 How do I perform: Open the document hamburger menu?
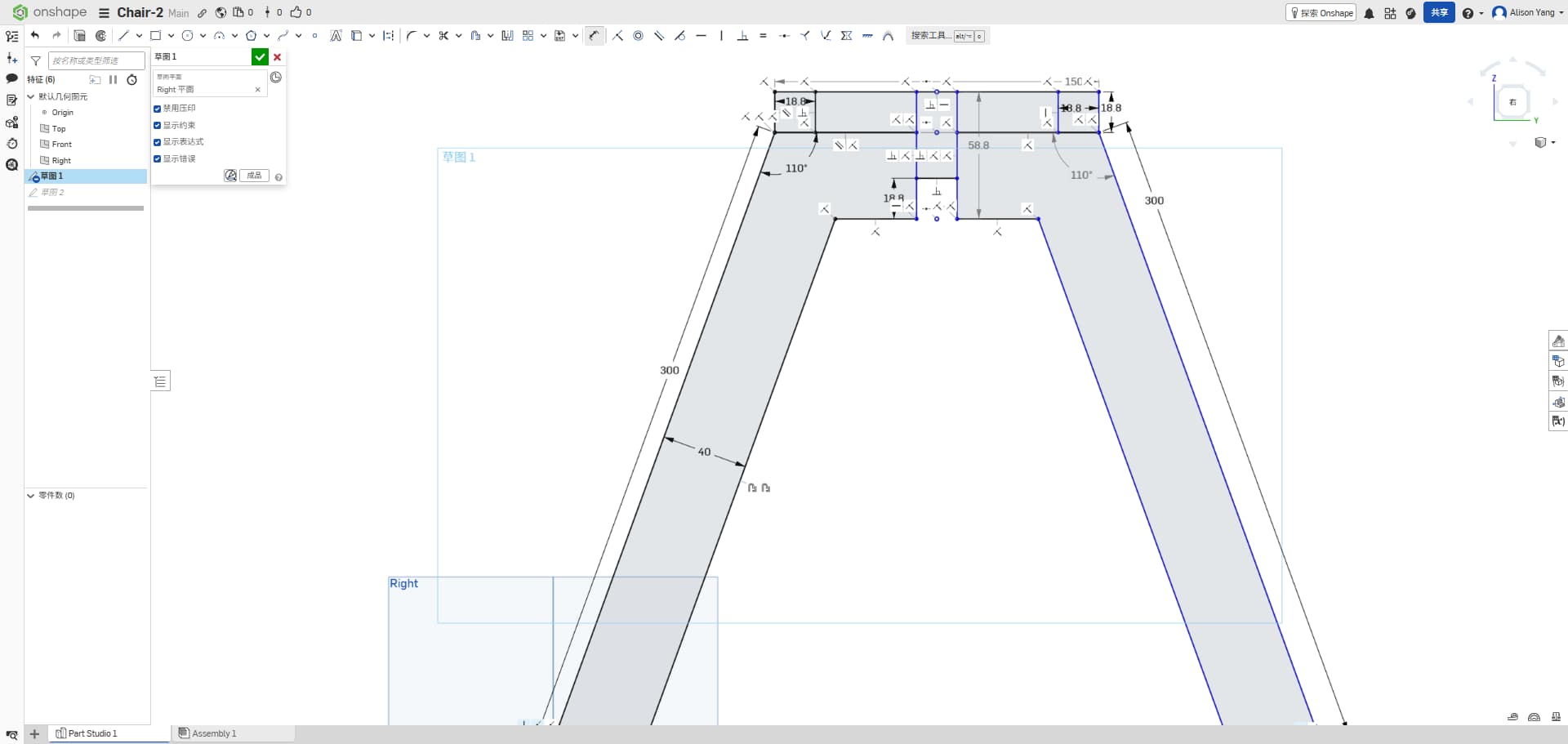pyautogui.click(x=104, y=13)
